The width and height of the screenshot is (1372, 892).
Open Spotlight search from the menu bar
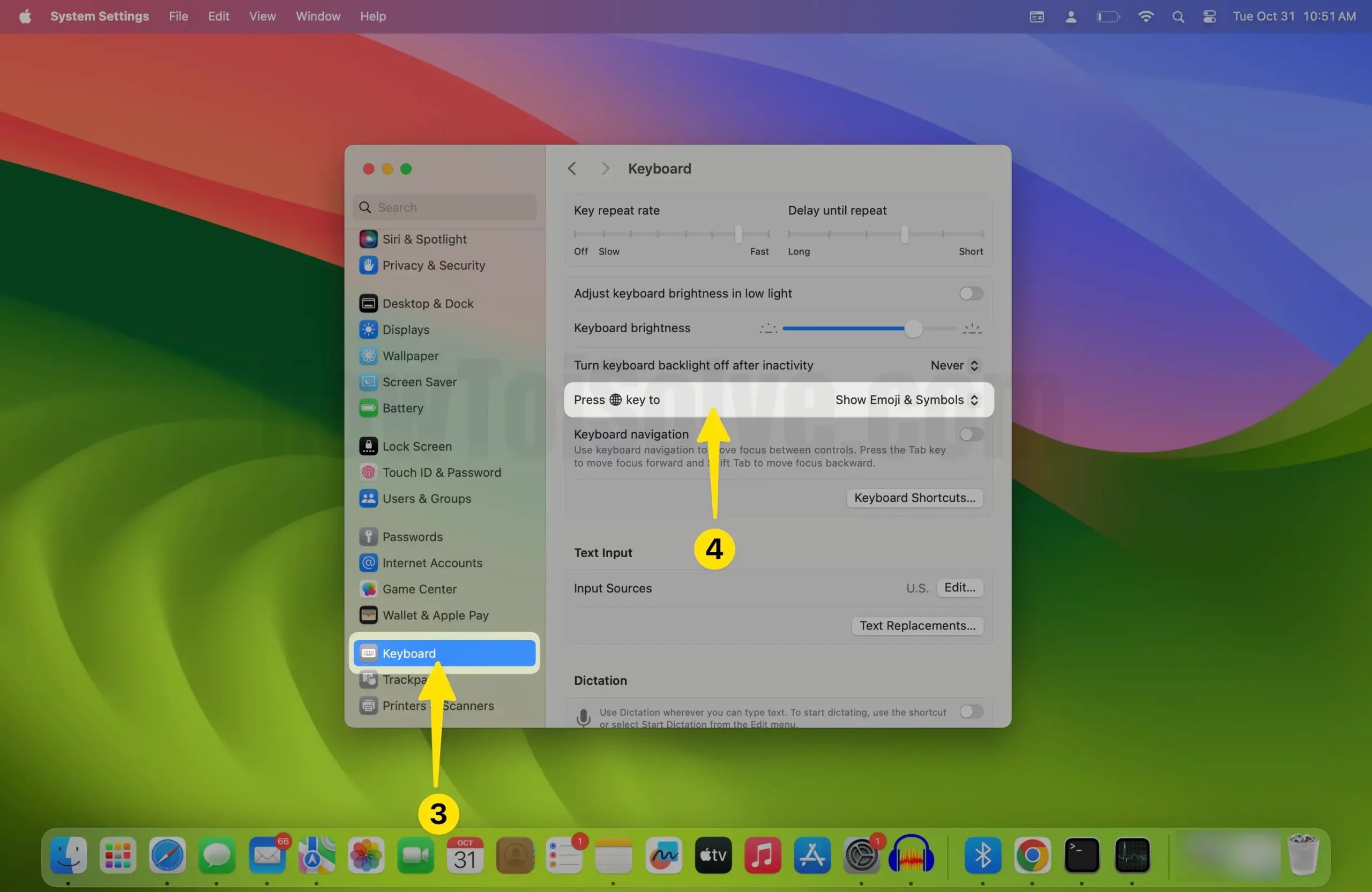[x=1179, y=16]
